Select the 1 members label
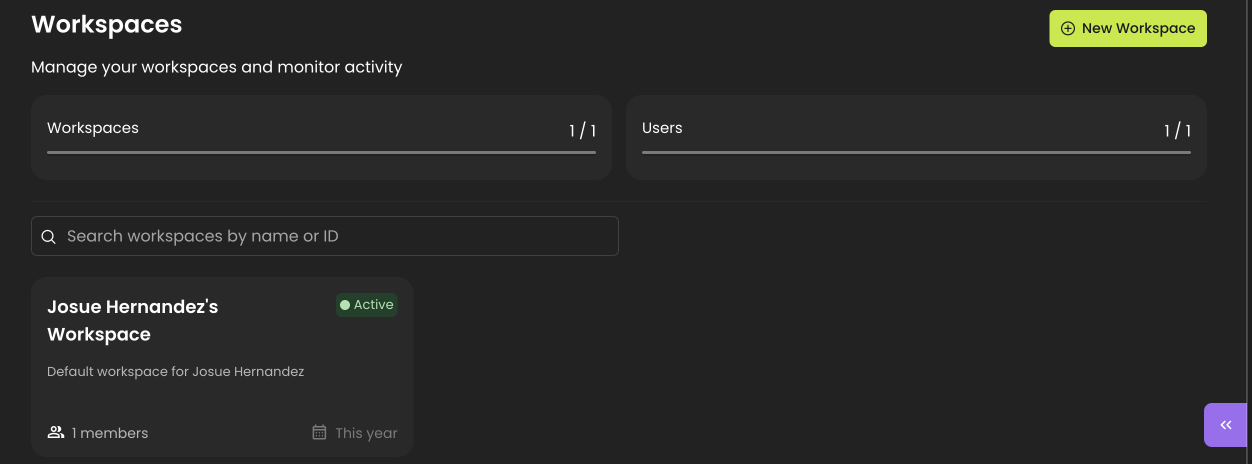Screen dimensions: 1252x464 pyautogui.click(x=110, y=433)
